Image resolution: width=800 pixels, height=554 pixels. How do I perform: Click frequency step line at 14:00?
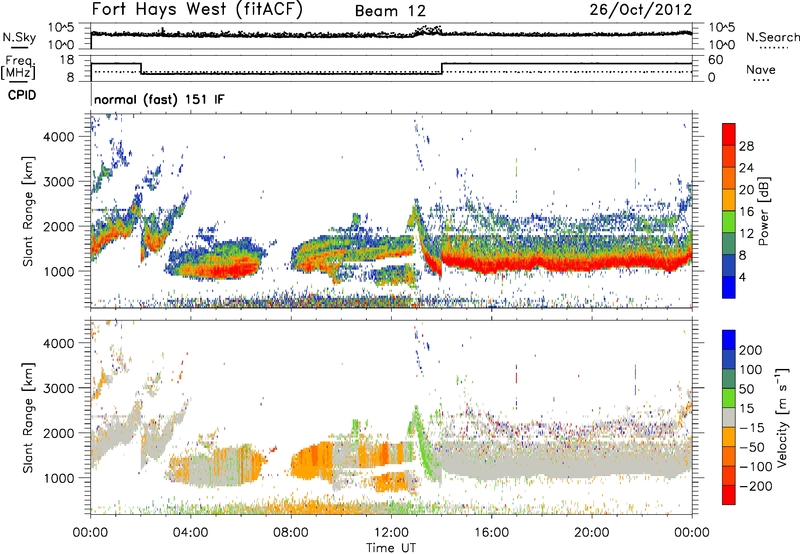tap(442, 68)
